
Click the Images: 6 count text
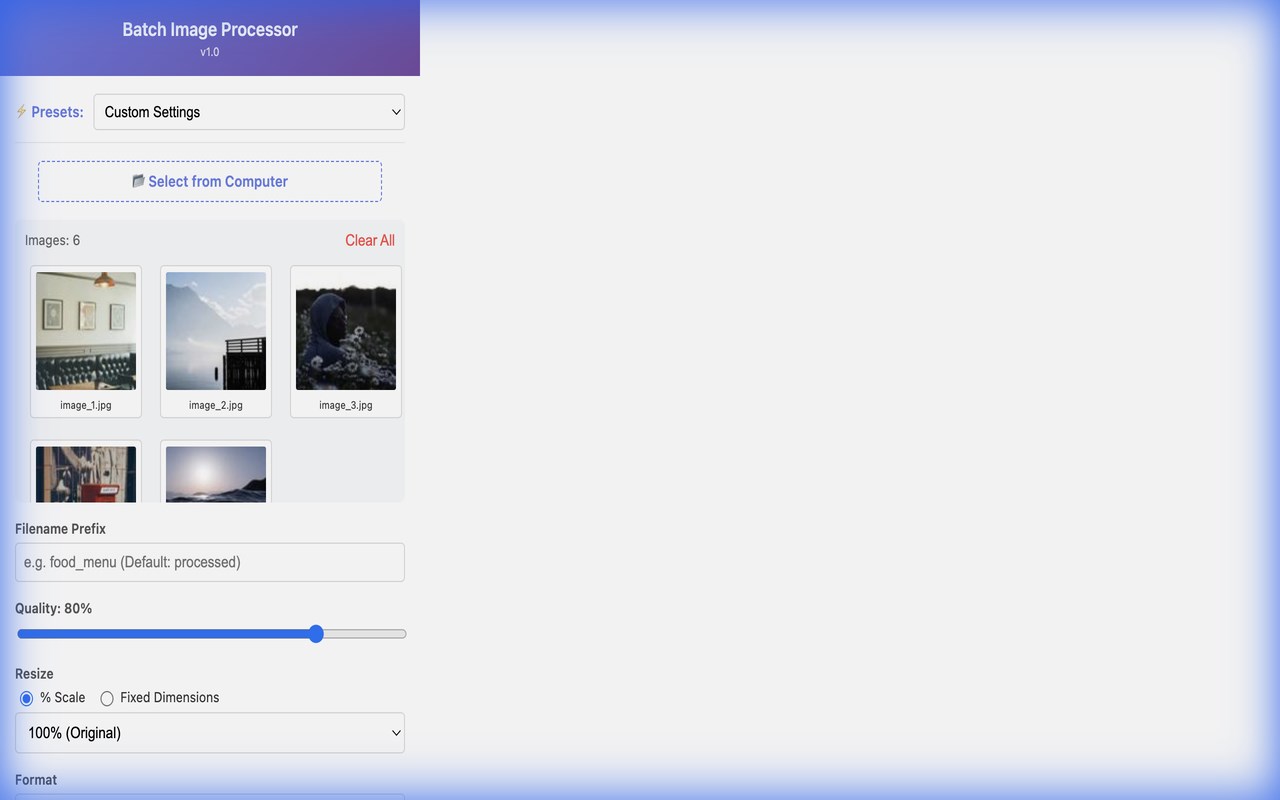[53, 240]
